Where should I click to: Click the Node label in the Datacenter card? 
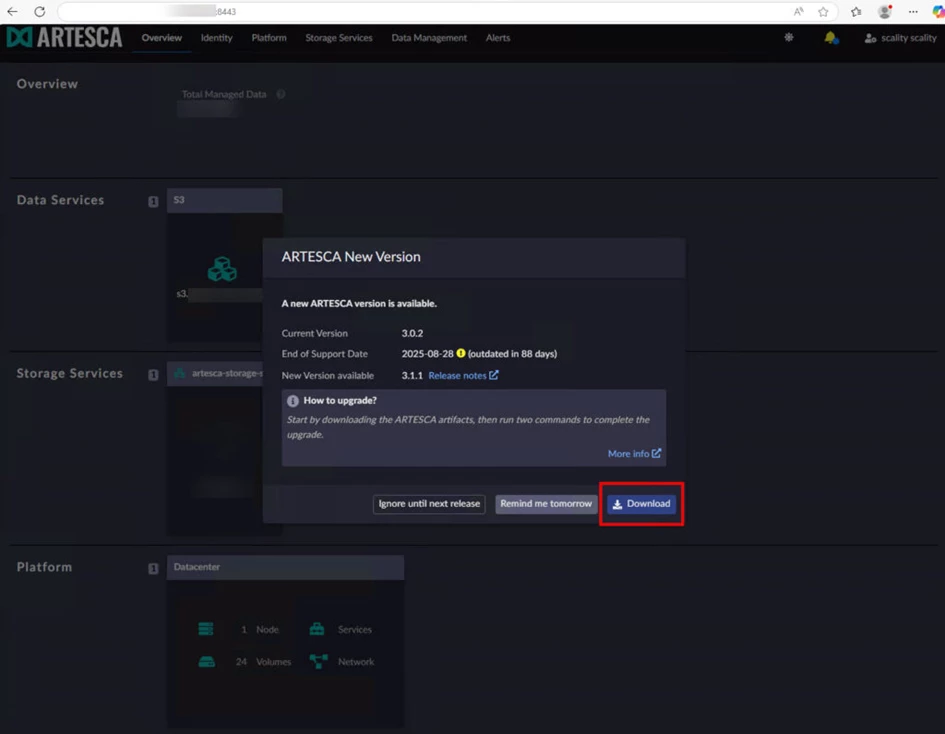pyautogui.click(x=267, y=630)
